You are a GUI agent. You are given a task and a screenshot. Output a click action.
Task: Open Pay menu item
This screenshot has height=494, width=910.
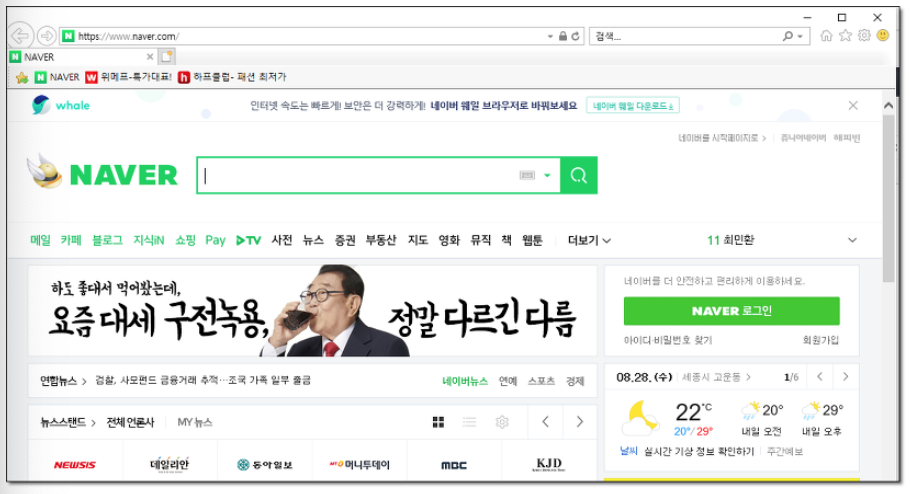pyautogui.click(x=215, y=240)
